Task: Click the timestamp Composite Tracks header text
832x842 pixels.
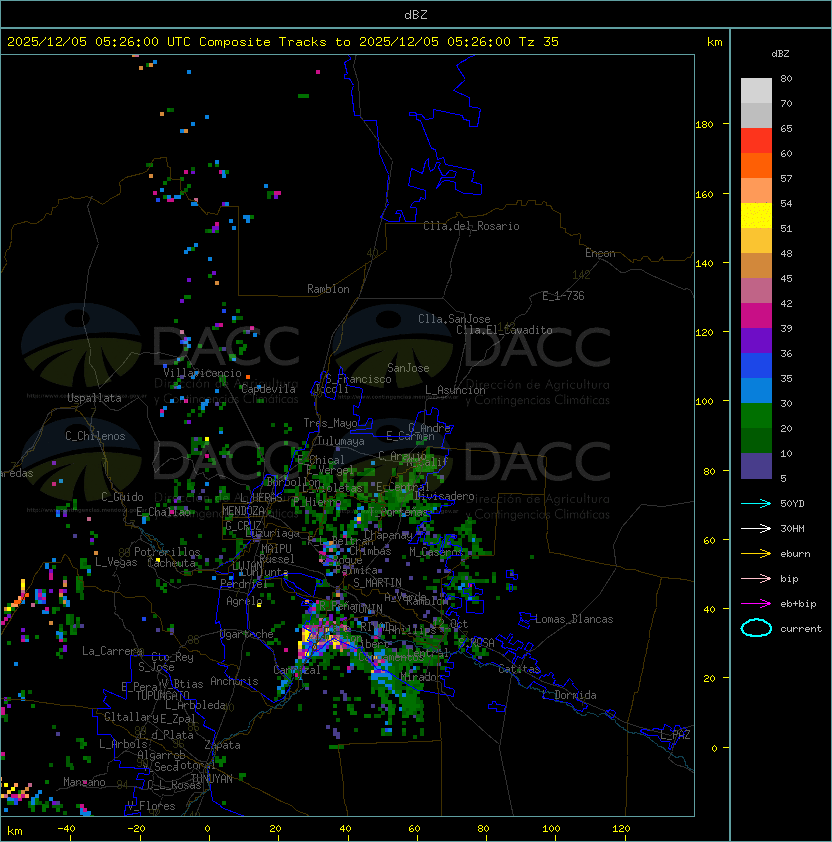Action: (x=283, y=42)
